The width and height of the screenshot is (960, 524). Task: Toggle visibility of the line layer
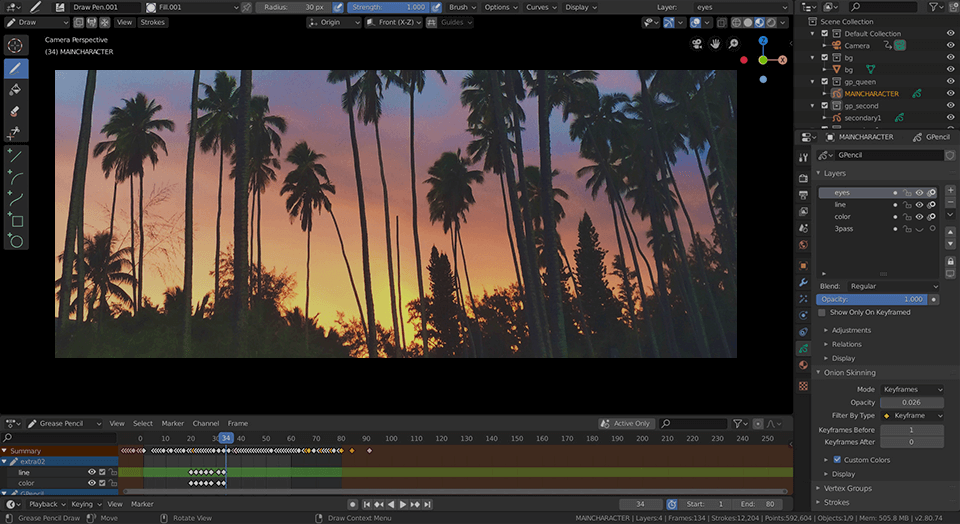coord(919,204)
